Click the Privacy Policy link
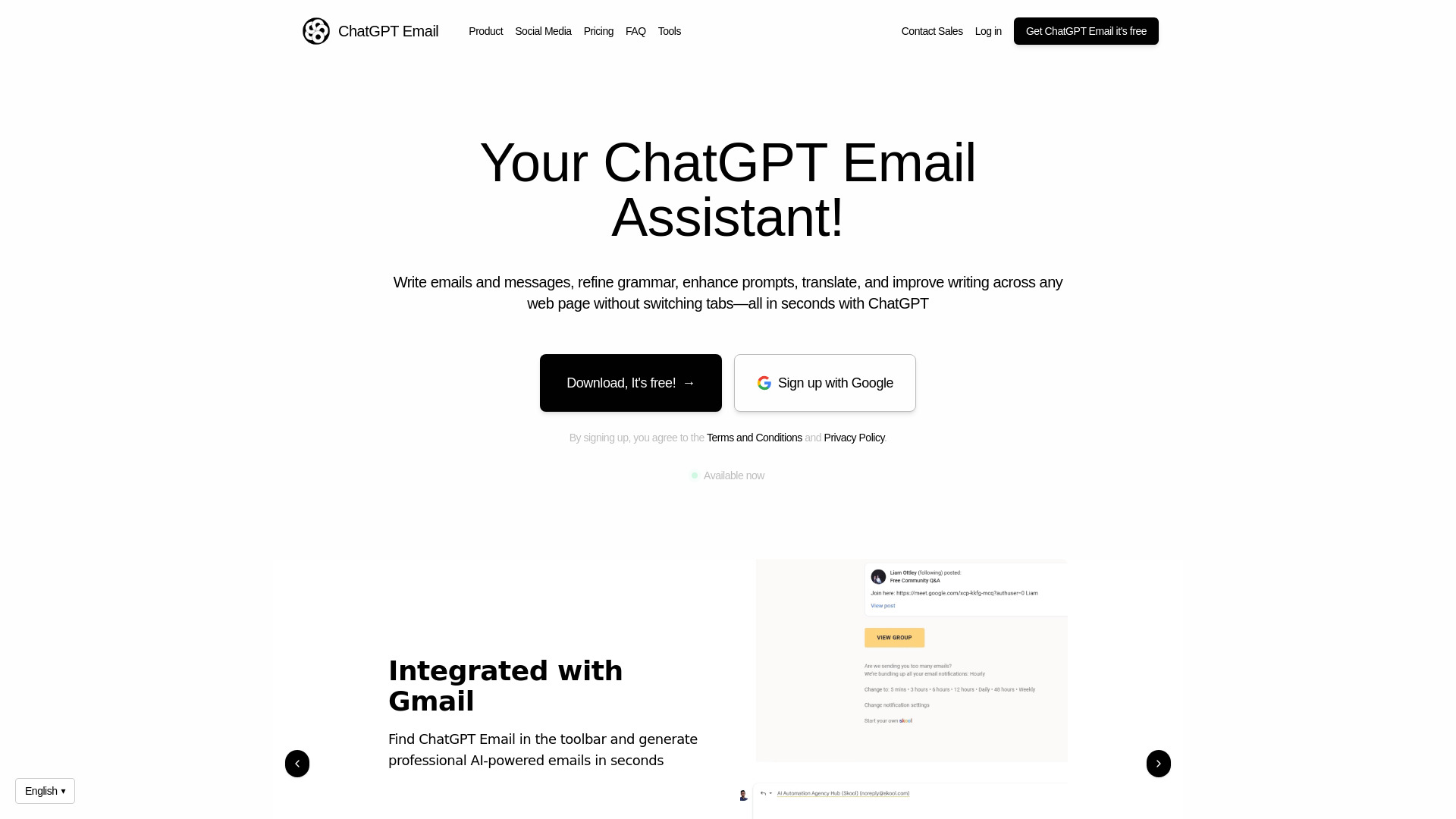This screenshot has width=1456, height=819. point(853,437)
